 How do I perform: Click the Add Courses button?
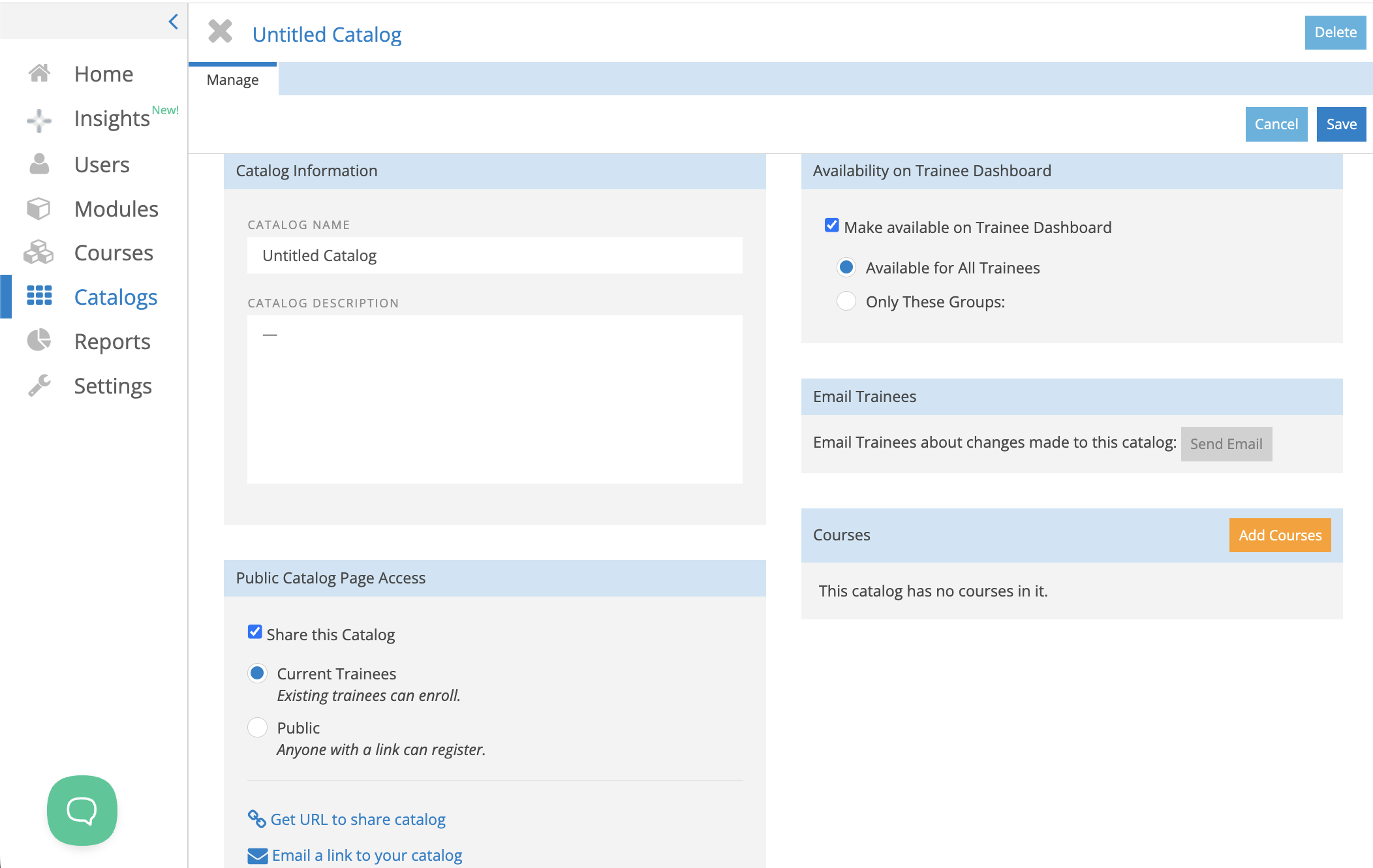(1280, 535)
